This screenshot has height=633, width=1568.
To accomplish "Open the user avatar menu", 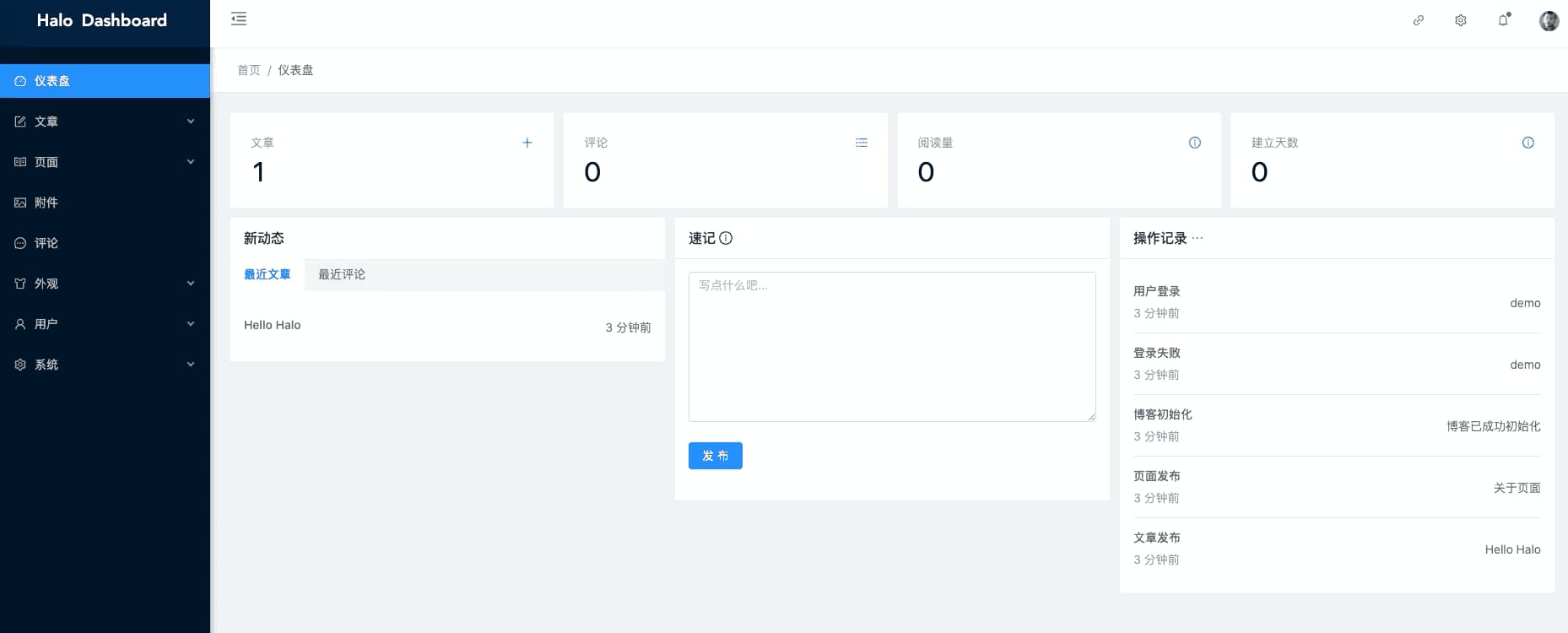I will point(1549,20).
